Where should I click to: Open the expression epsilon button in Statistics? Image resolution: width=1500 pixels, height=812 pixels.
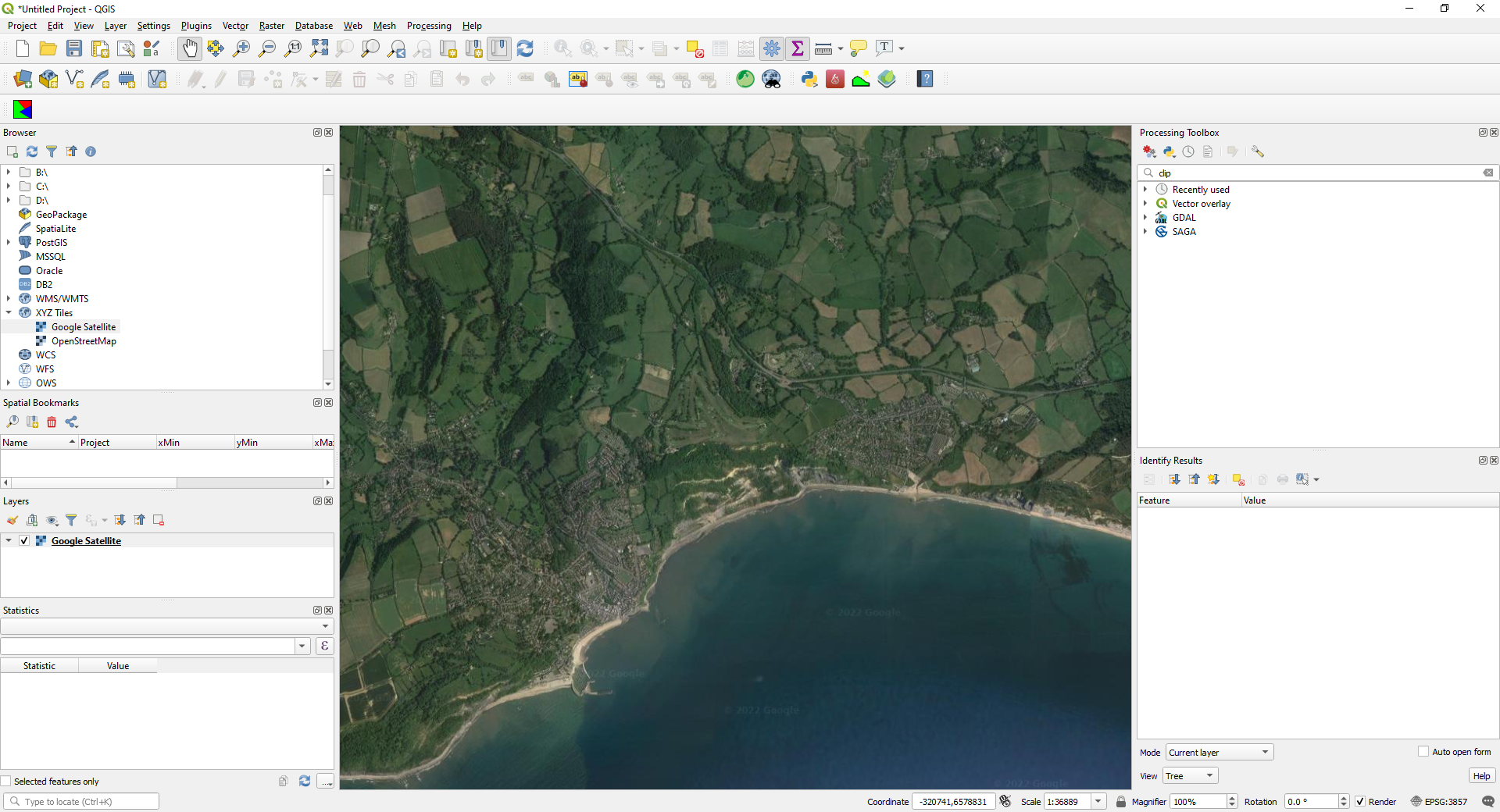coord(324,646)
